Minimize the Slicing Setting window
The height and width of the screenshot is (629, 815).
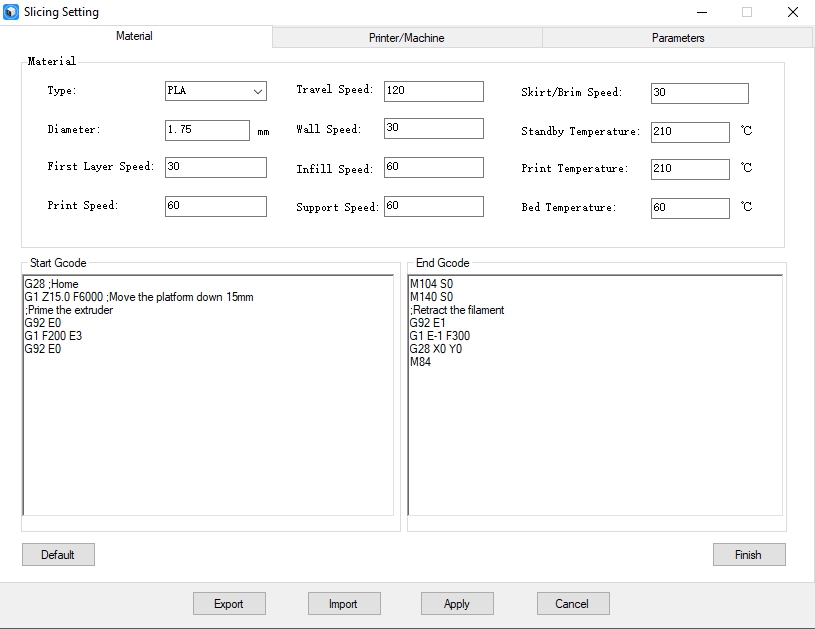[x=702, y=12]
